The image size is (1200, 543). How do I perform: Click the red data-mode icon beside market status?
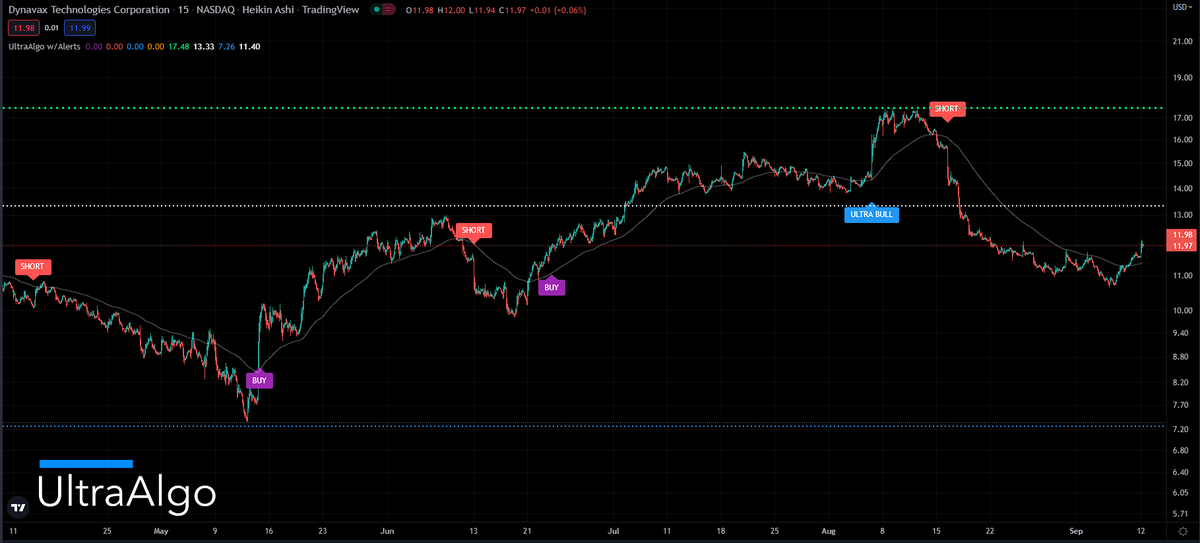387,9
